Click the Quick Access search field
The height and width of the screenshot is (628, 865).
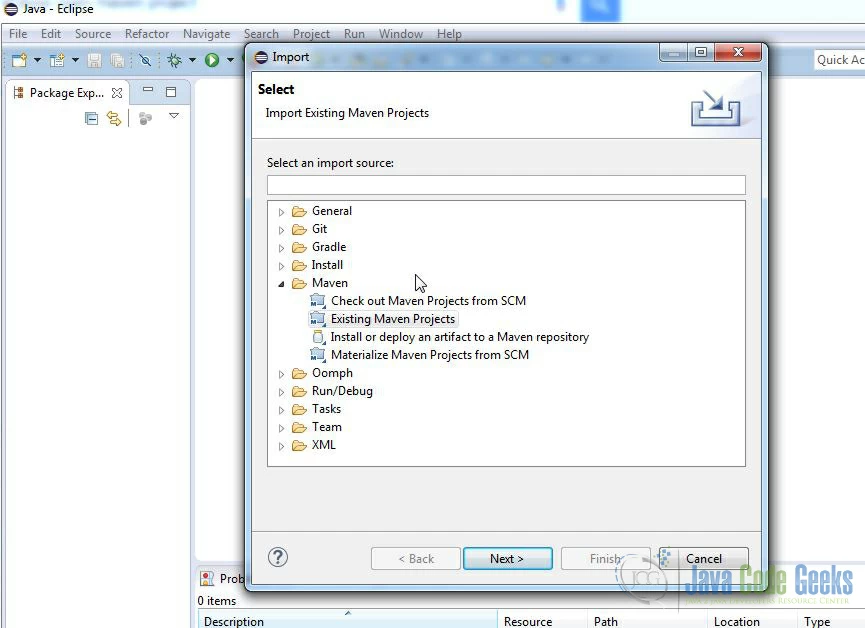[x=839, y=60]
